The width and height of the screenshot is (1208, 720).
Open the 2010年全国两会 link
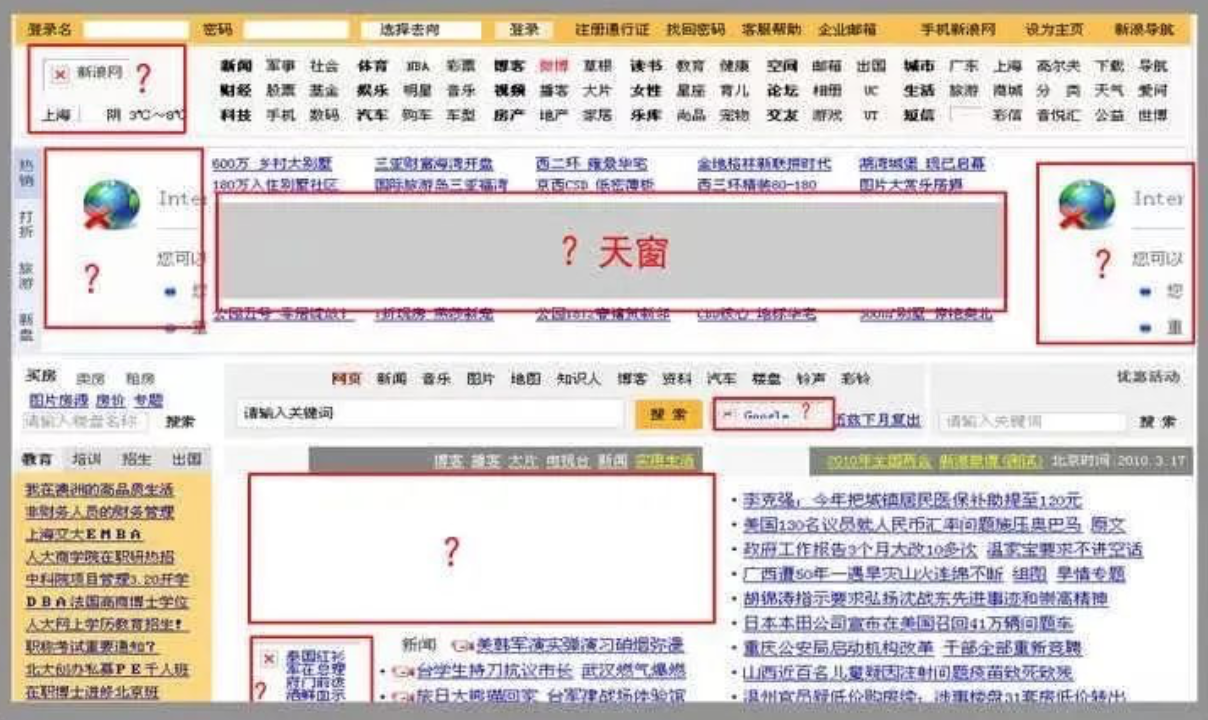[879, 461]
